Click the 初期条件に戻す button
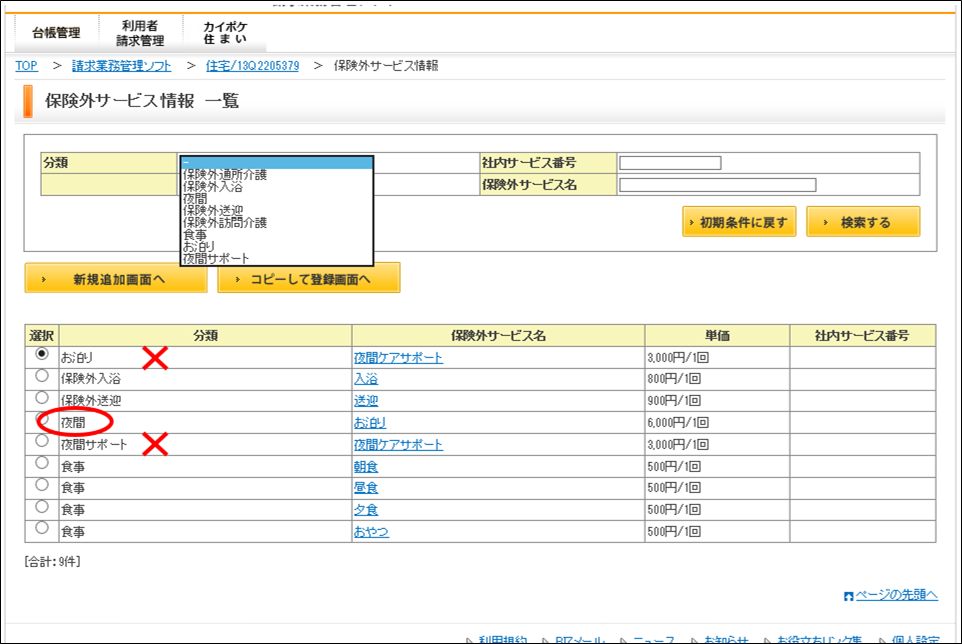 coord(739,222)
